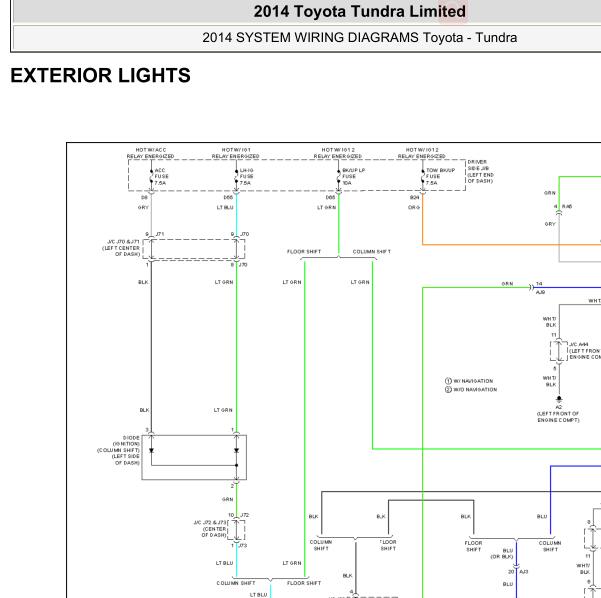Click the 'J71' connector label
Image resolution: width=601 pixels, height=598 pixels.
tap(160, 234)
